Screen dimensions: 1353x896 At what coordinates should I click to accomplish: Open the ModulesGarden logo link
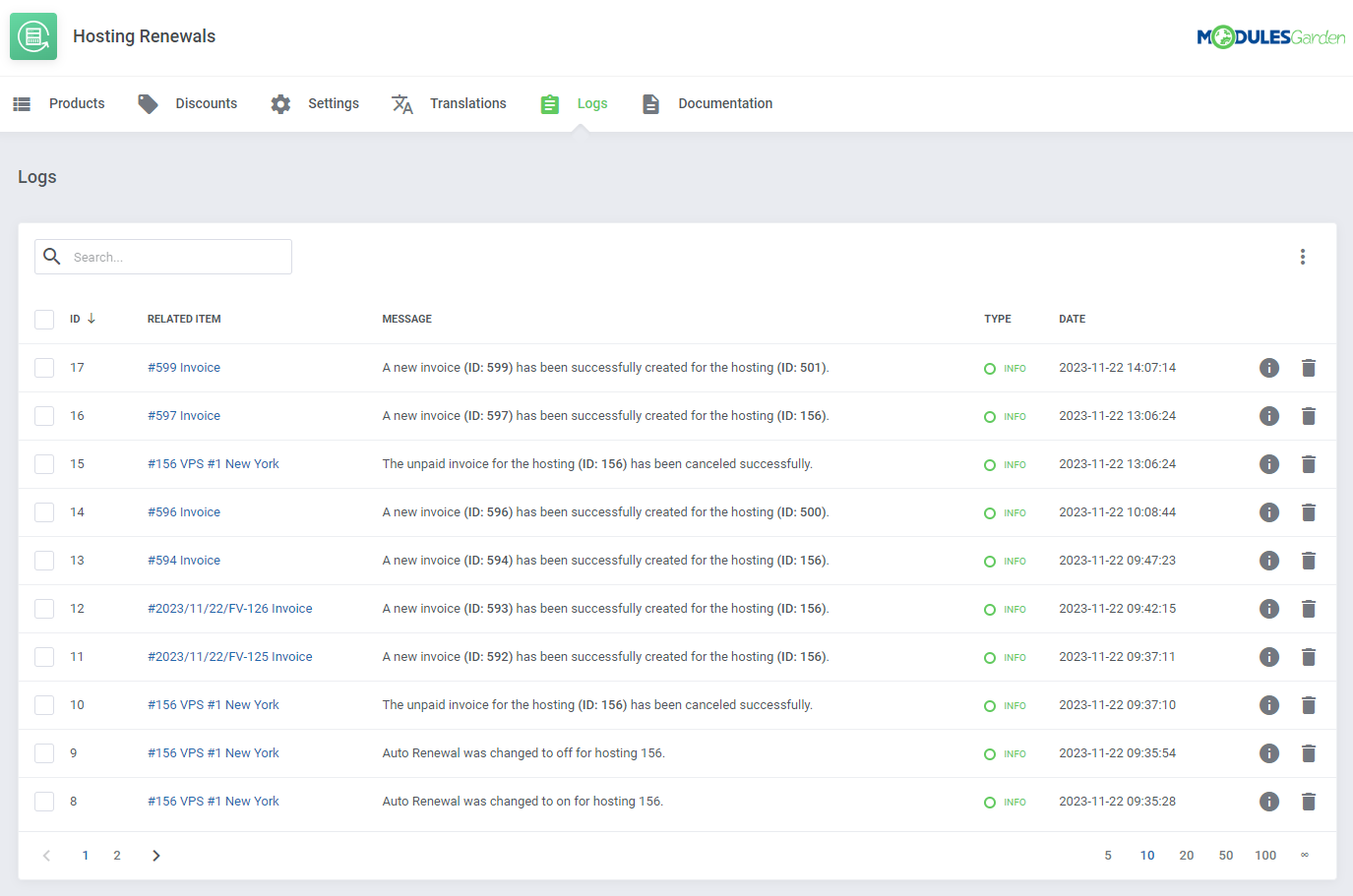click(1270, 37)
